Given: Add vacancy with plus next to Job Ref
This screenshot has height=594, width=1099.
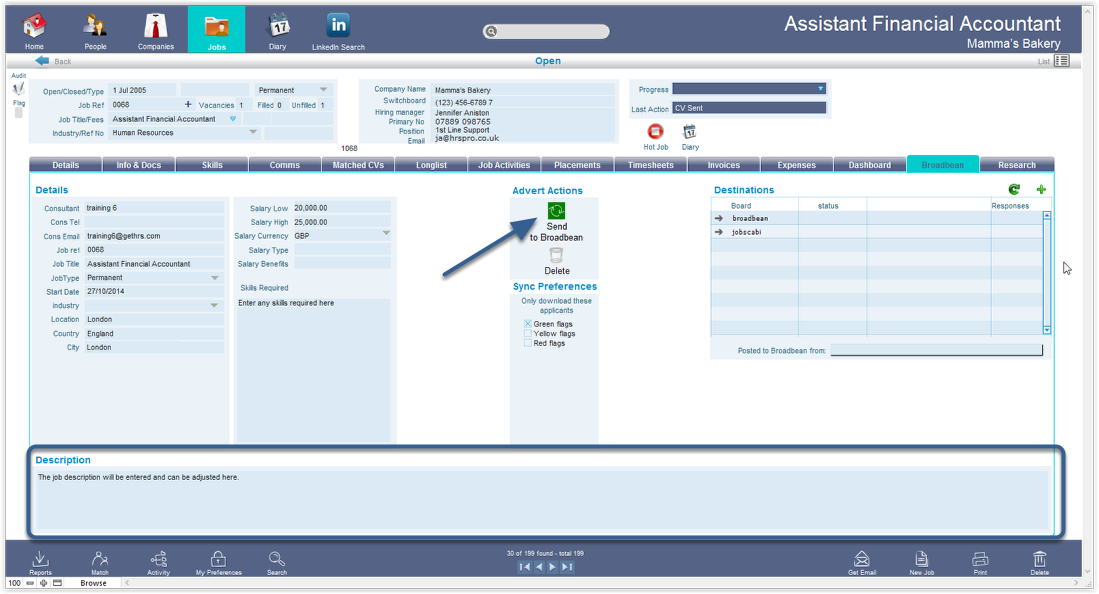Looking at the screenshot, I should 188,104.
